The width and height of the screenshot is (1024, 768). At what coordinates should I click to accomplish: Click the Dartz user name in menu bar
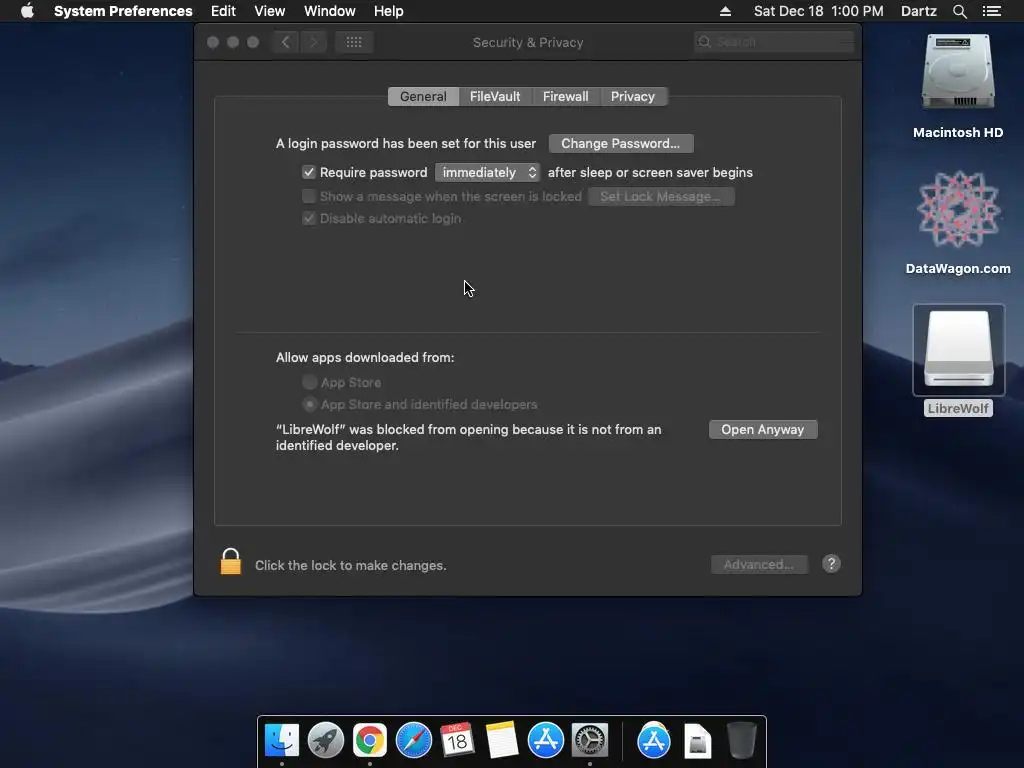pyautogui.click(x=919, y=11)
